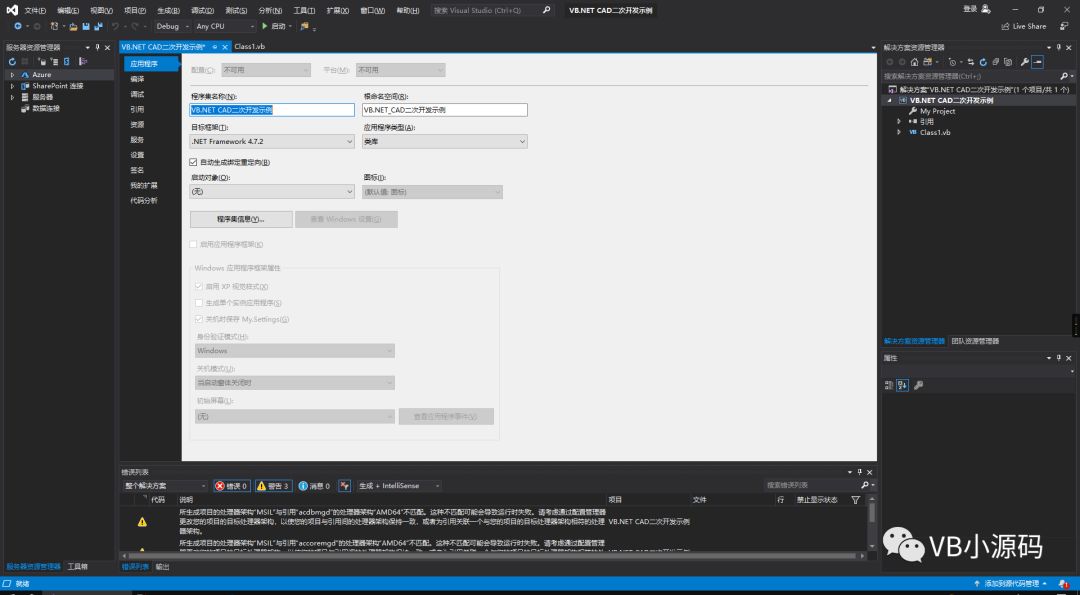The image size is (1080, 595).
Task: Open the 生成 + IntelliSense dropdown
Action: coord(399,486)
